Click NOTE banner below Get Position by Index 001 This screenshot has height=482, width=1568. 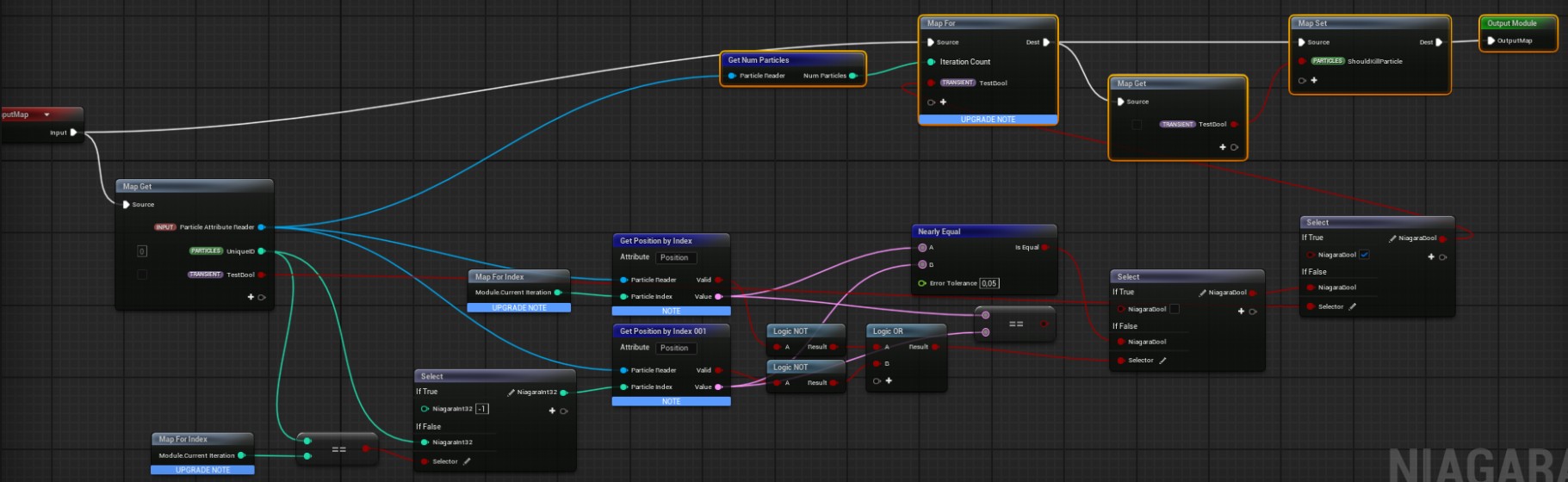pyautogui.click(x=671, y=401)
